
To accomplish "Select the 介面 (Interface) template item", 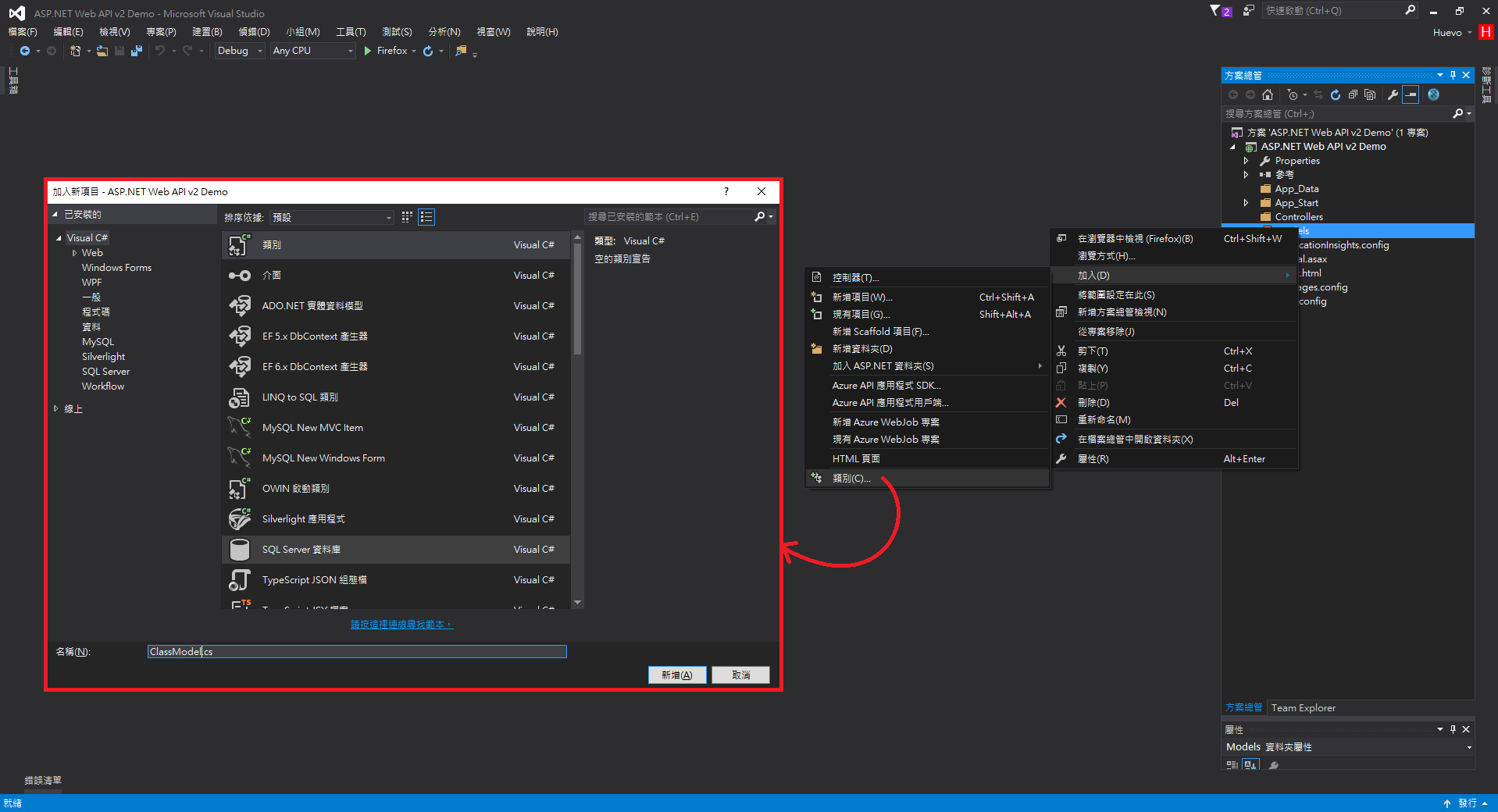I will coord(396,275).
